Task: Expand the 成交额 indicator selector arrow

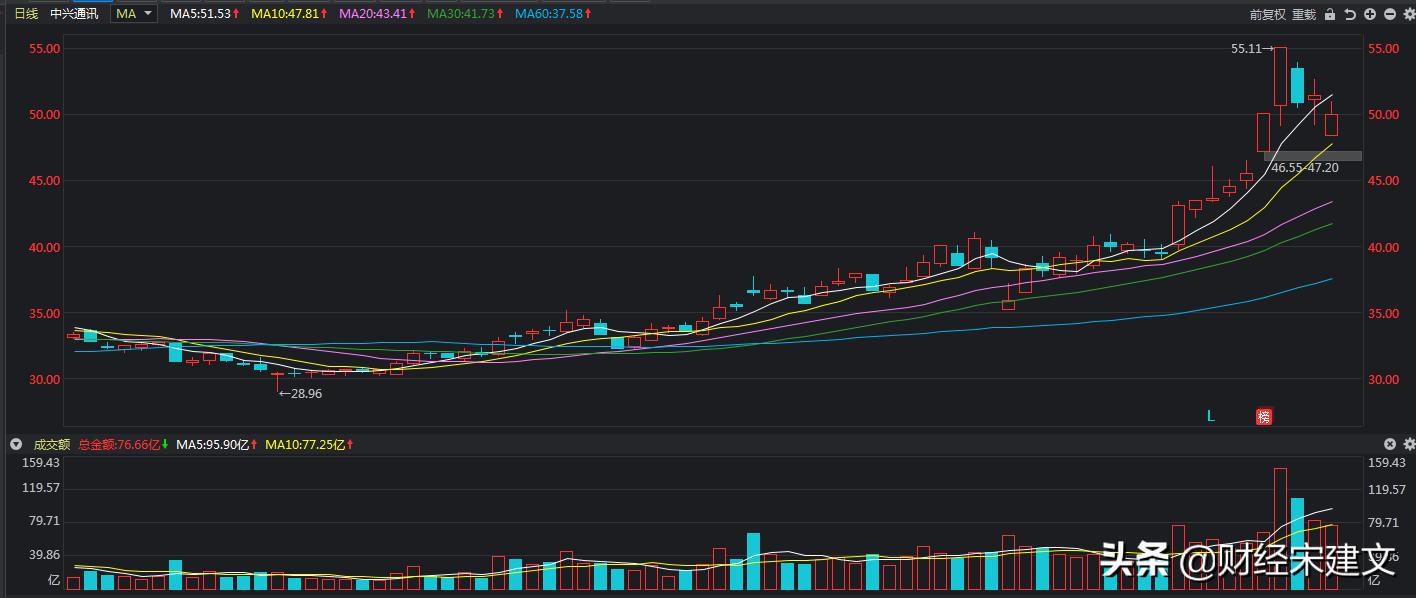Action: pos(15,444)
